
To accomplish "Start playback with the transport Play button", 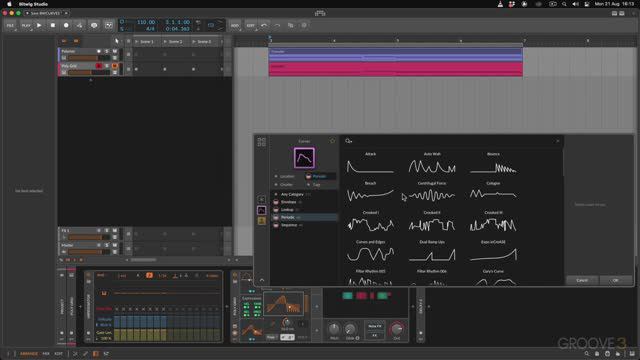I will (x=39, y=25).
